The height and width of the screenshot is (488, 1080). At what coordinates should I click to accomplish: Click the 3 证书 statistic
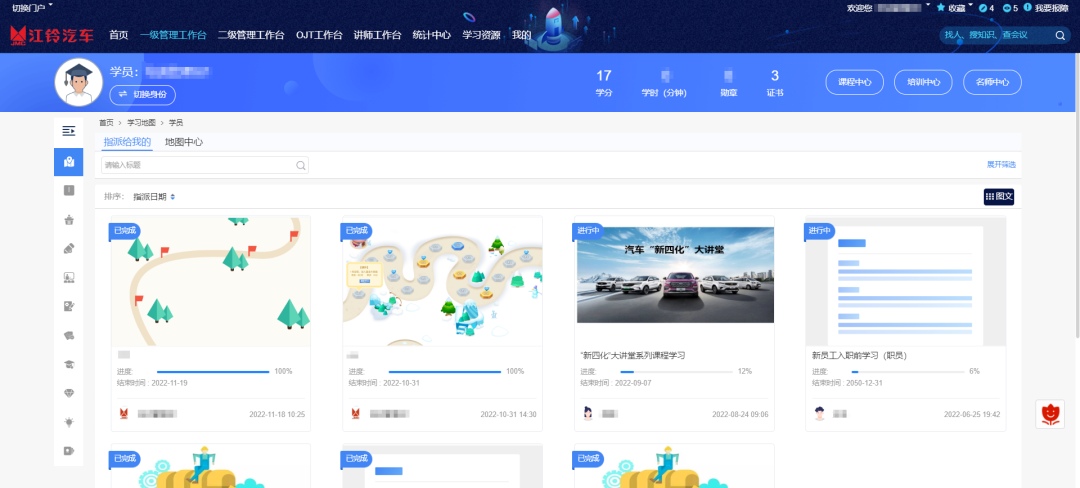click(775, 83)
